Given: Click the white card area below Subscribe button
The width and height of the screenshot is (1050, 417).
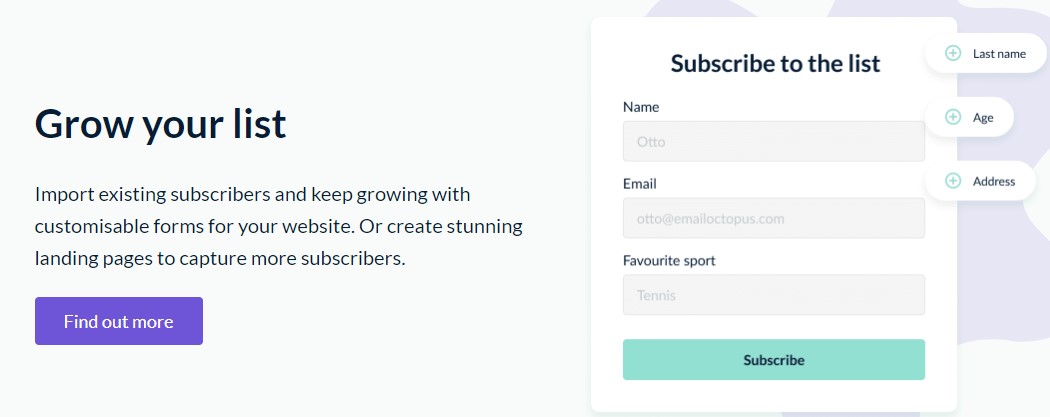Looking at the screenshot, I should [773, 396].
